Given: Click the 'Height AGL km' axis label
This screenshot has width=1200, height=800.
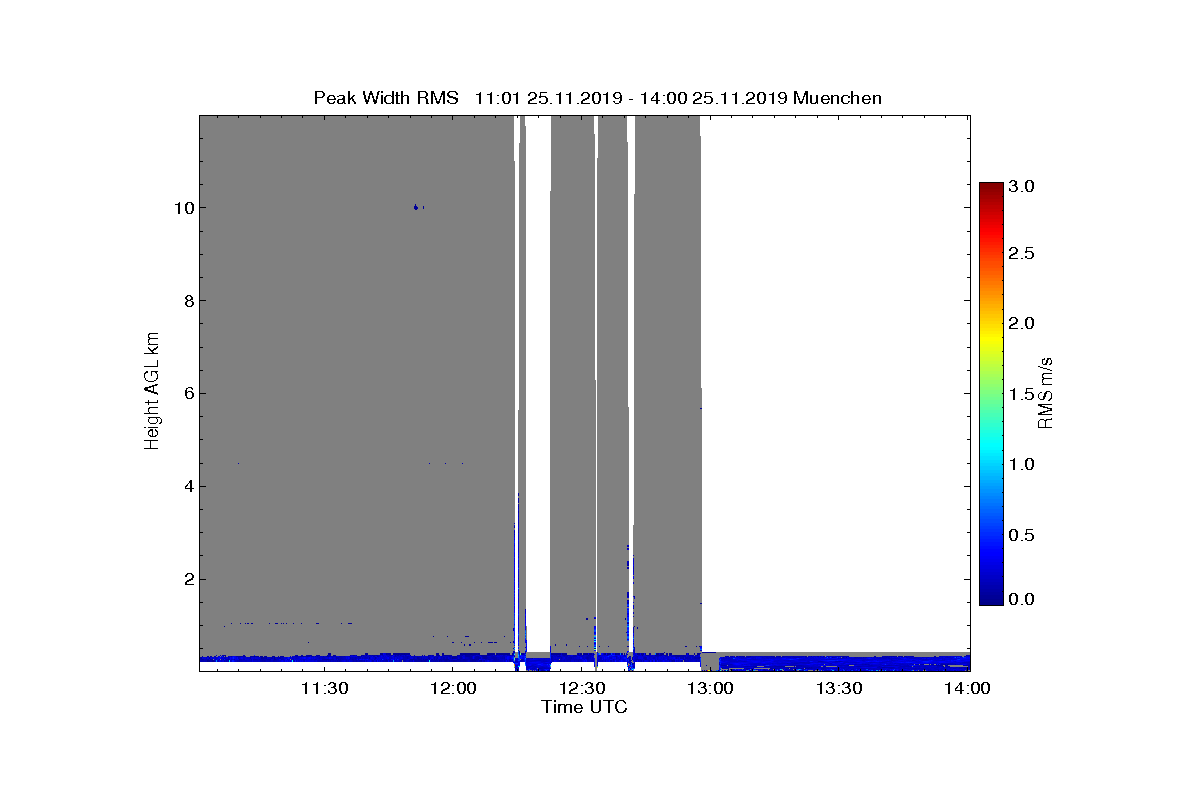Looking at the screenshot, I should [152, 393].
